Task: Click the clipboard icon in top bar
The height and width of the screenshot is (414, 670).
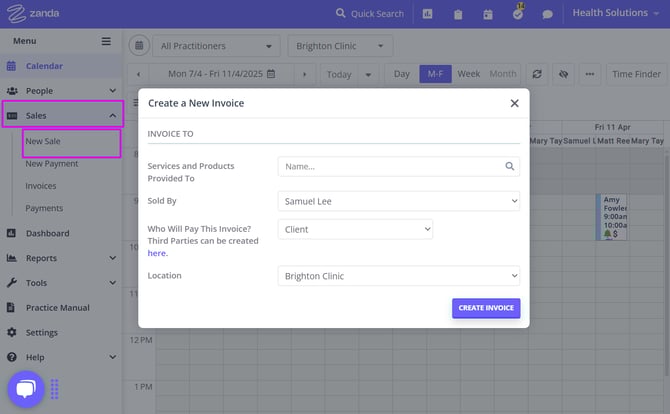Action: (458, 14)
